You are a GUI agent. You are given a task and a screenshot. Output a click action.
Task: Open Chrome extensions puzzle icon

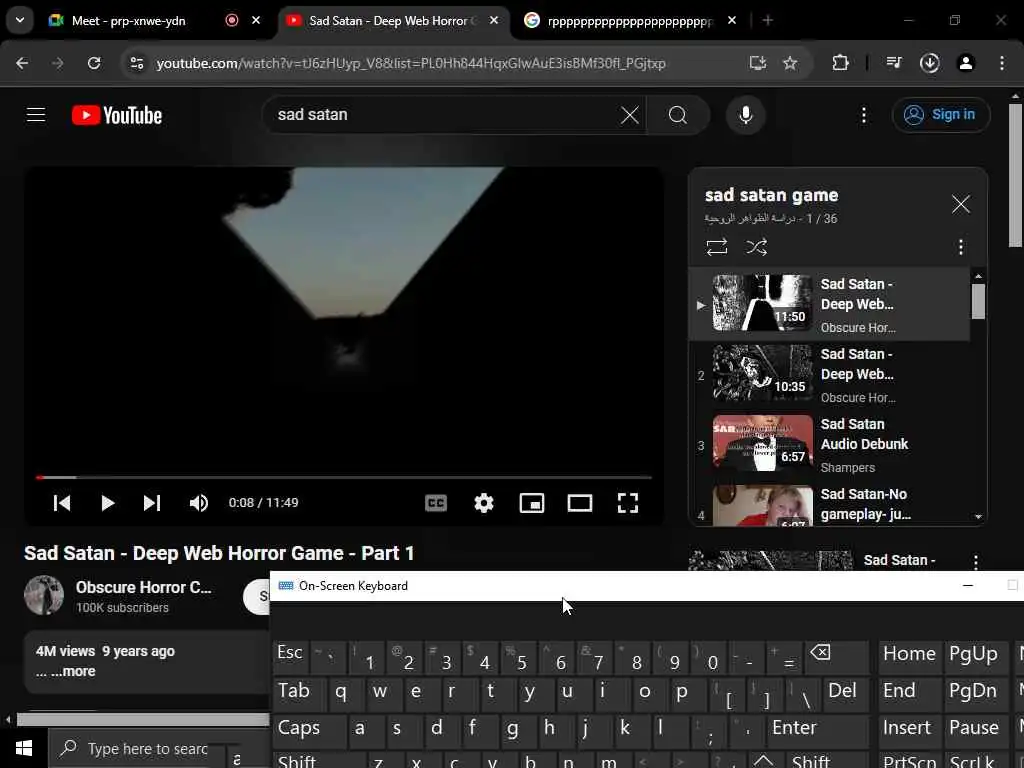[840, 63]
